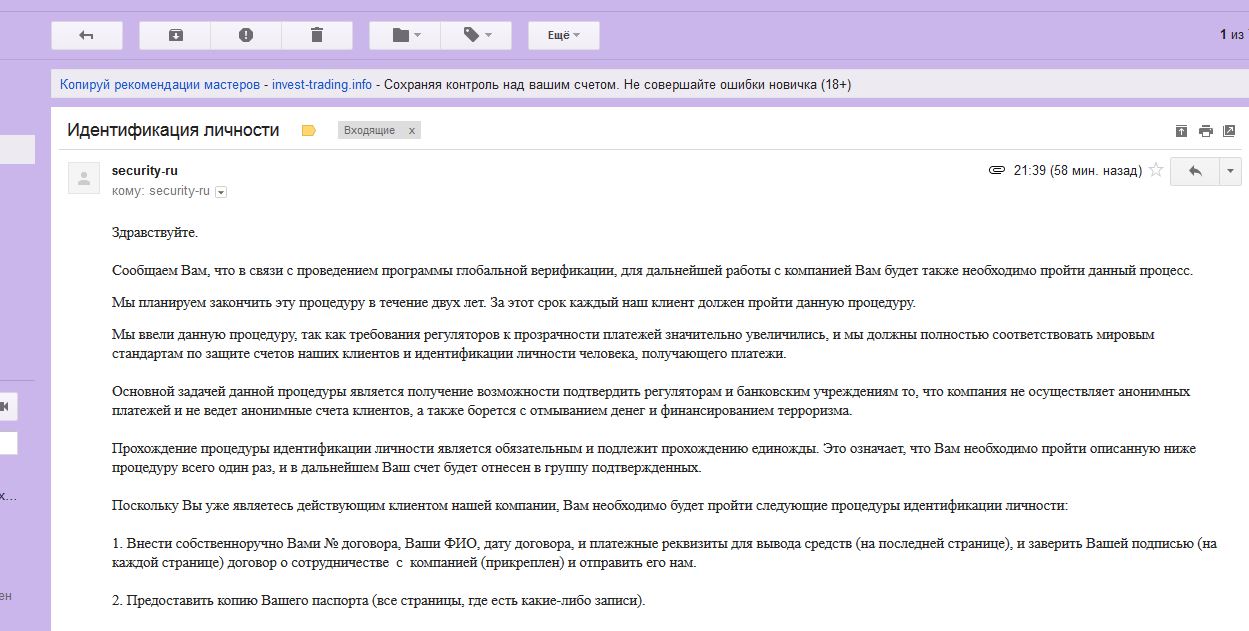Reply using the arrow button
This screenshot has width=1249, height=631.
[x=1194, y=171]
